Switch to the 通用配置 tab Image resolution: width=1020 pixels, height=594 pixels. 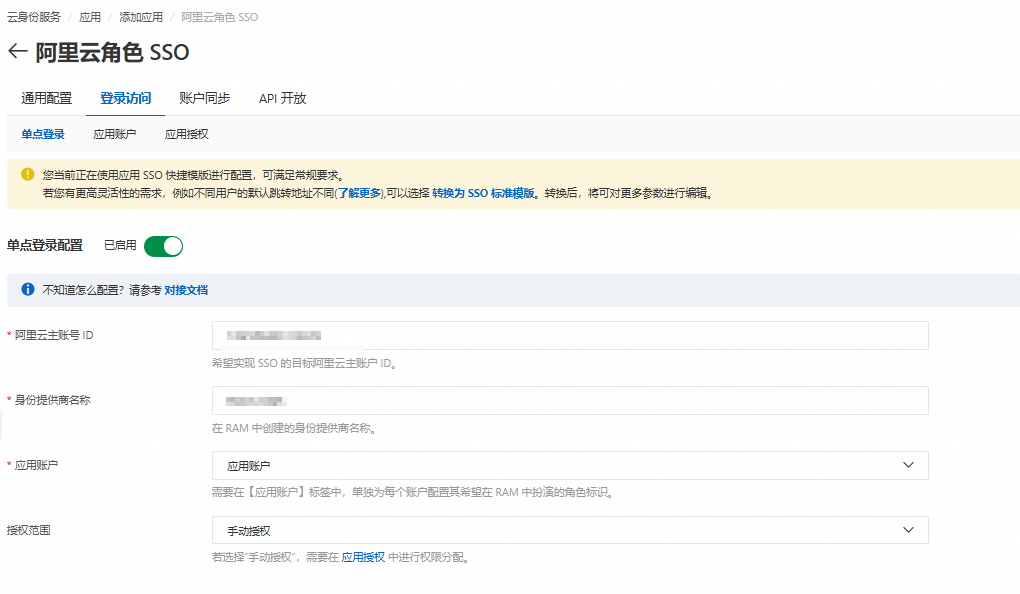point(46,98)
